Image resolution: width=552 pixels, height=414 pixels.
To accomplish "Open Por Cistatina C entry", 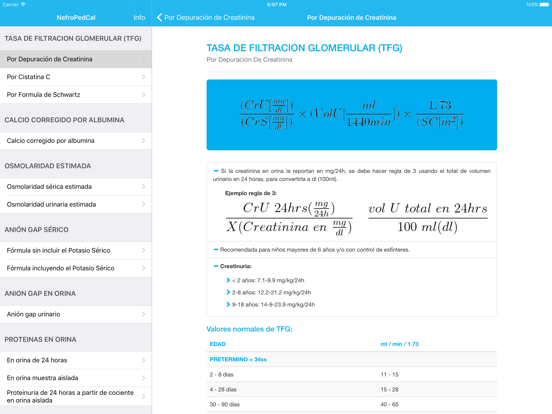I will 76,77.
